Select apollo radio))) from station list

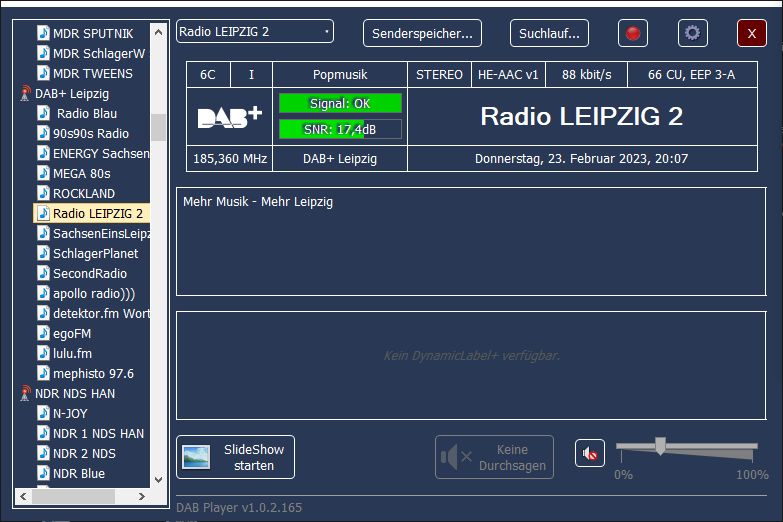click(x=93, y=293)
